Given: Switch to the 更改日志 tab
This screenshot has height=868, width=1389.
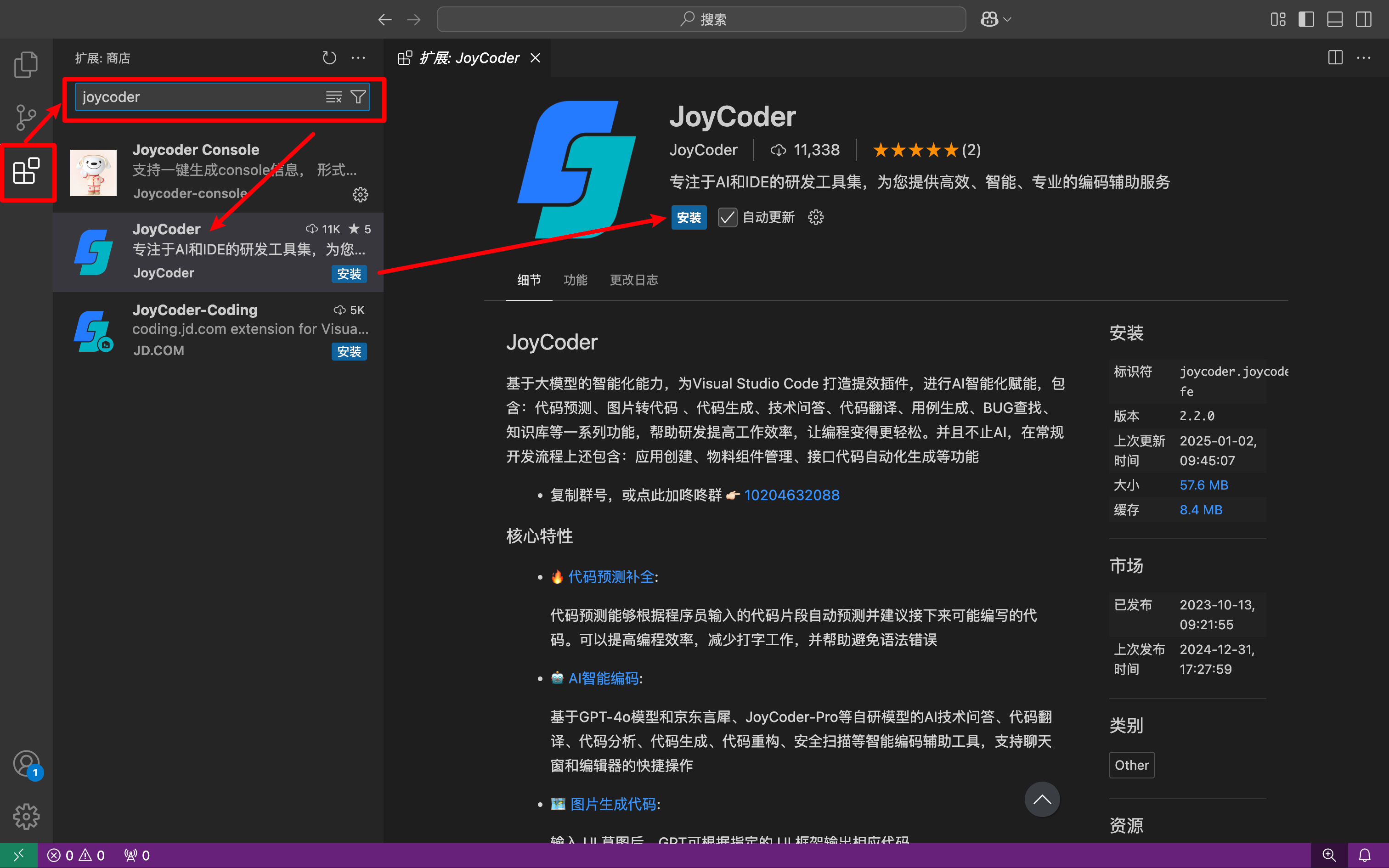Looking at the screenshot, I should 634,280.
